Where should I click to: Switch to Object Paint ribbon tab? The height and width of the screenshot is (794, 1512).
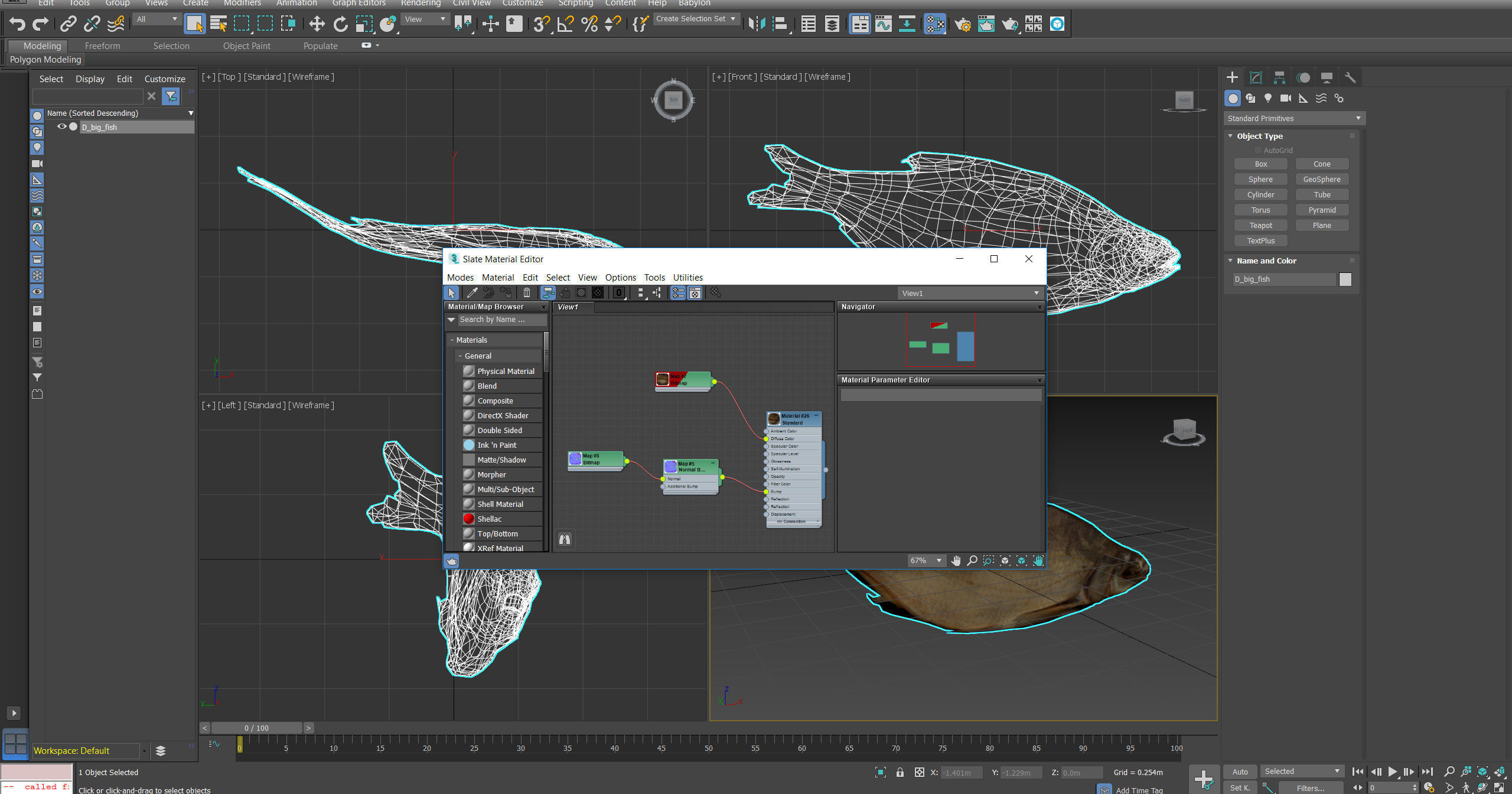coord(246,46)
